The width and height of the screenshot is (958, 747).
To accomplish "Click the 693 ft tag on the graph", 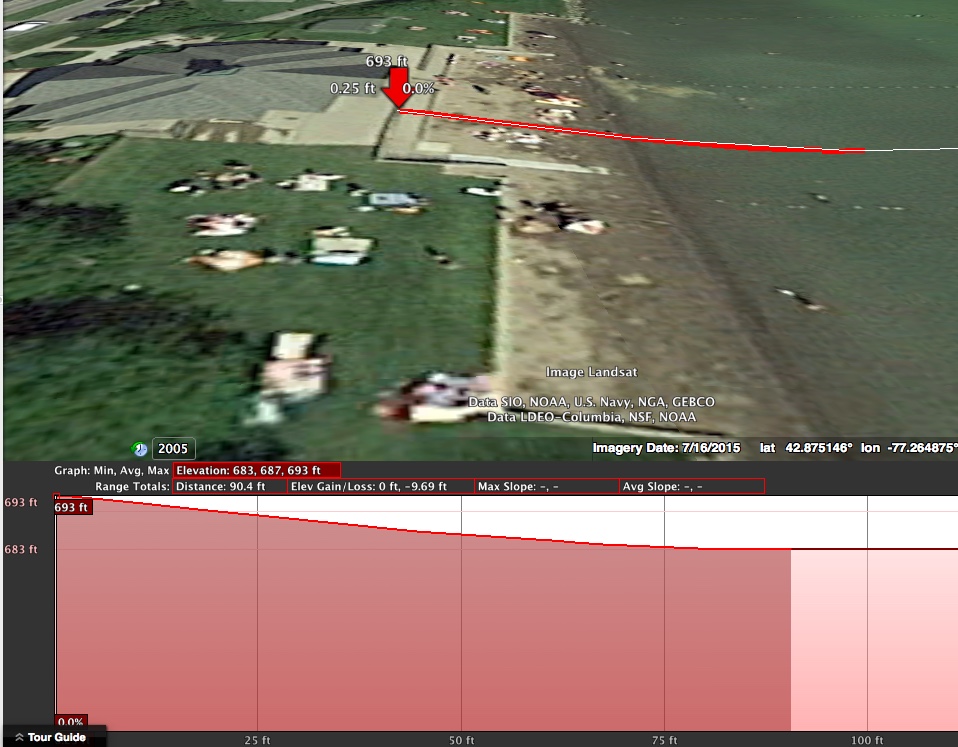I will point(72,507).
